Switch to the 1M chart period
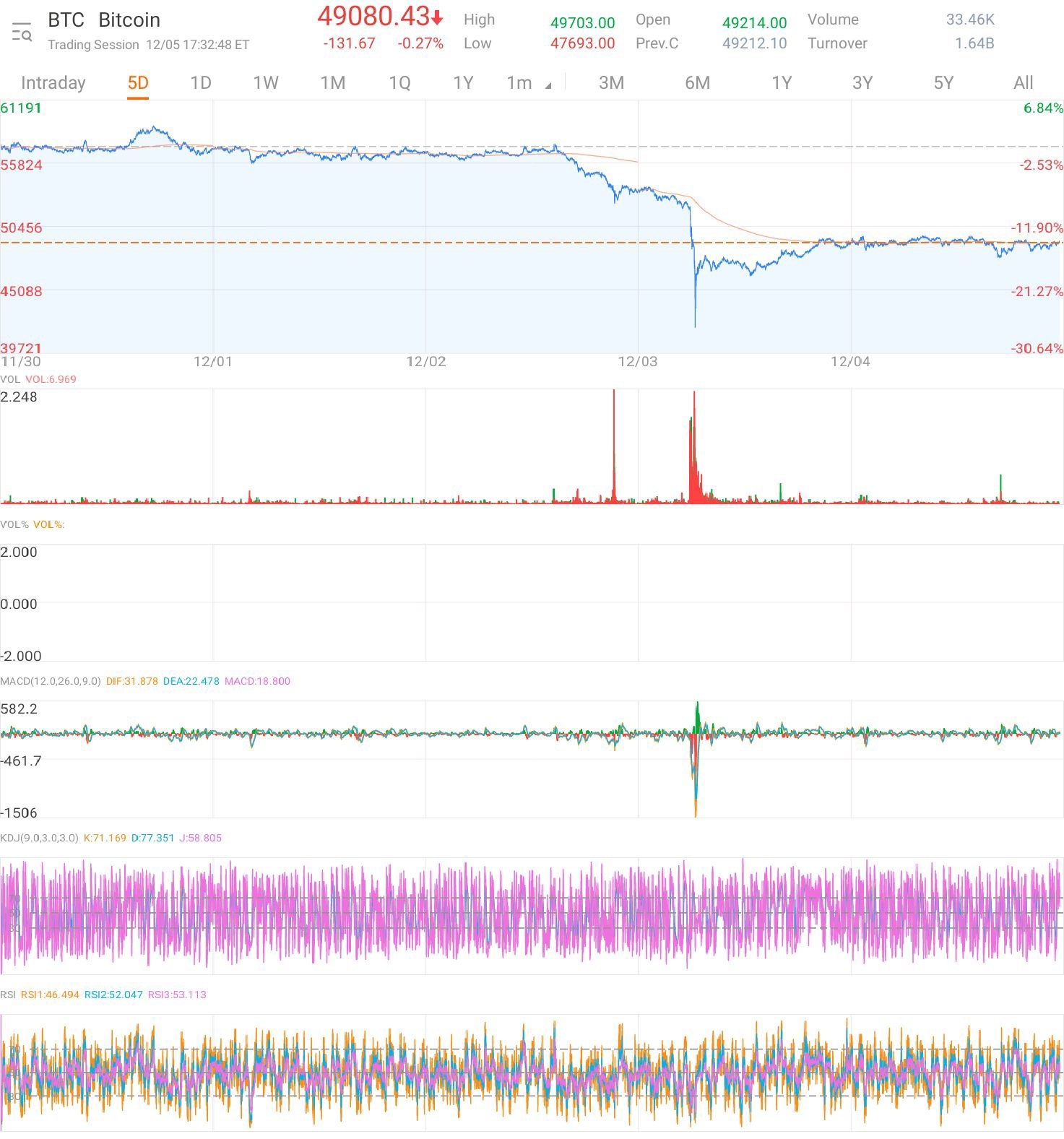1064x1139 pixels. click(x=333, y=83)
